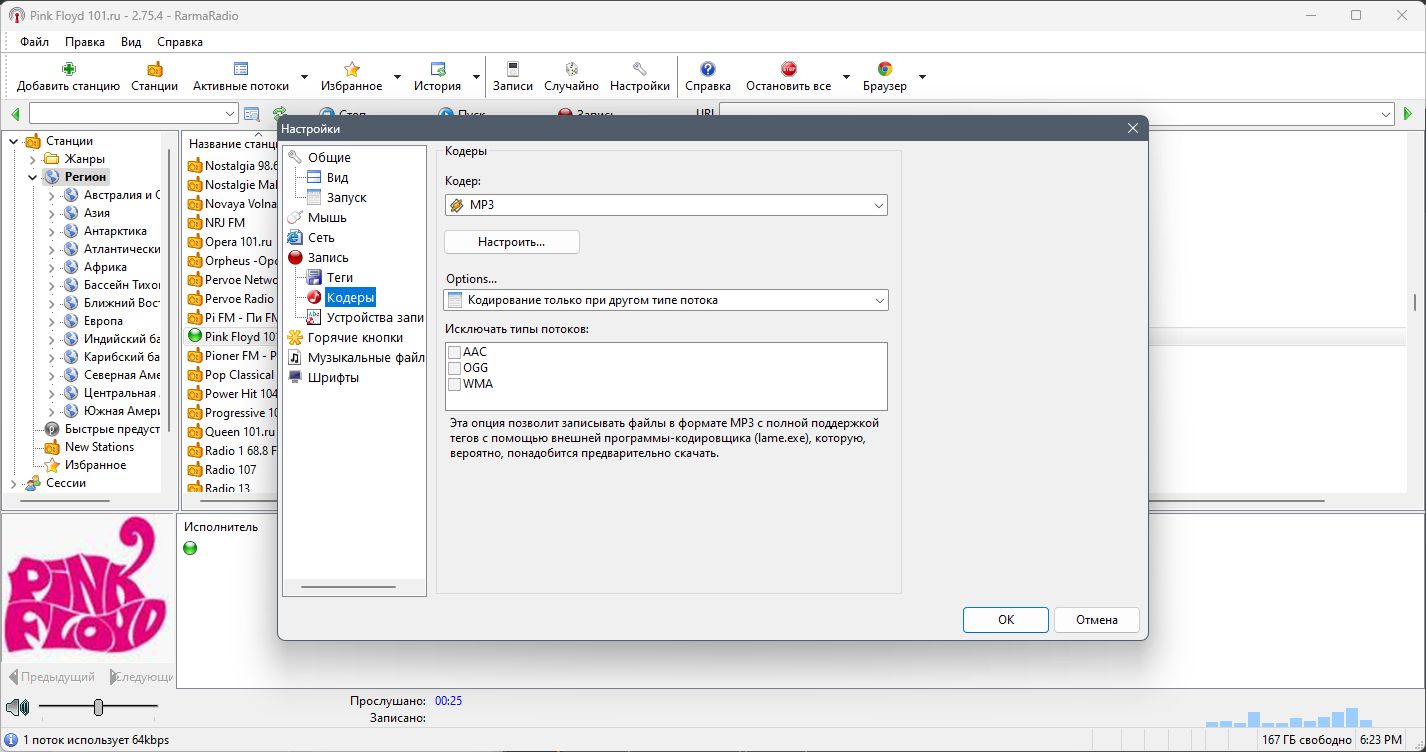Open Мышь settings category
Image resolution: width=1426 pixels, height=752 pixels.
pyautogui.click(x=327, y=217)
